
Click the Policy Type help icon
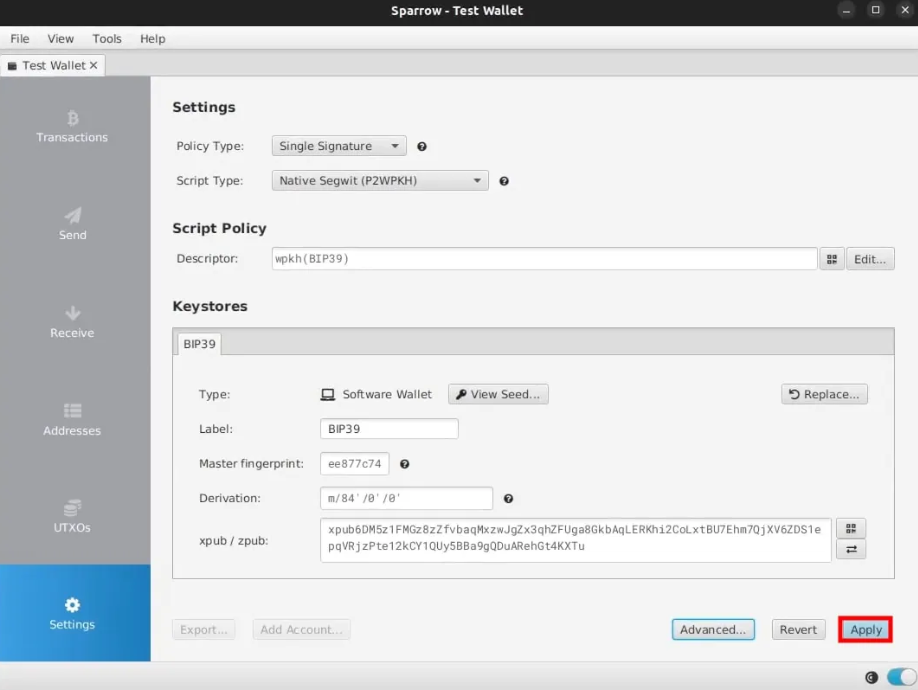(x=422, y=146)
